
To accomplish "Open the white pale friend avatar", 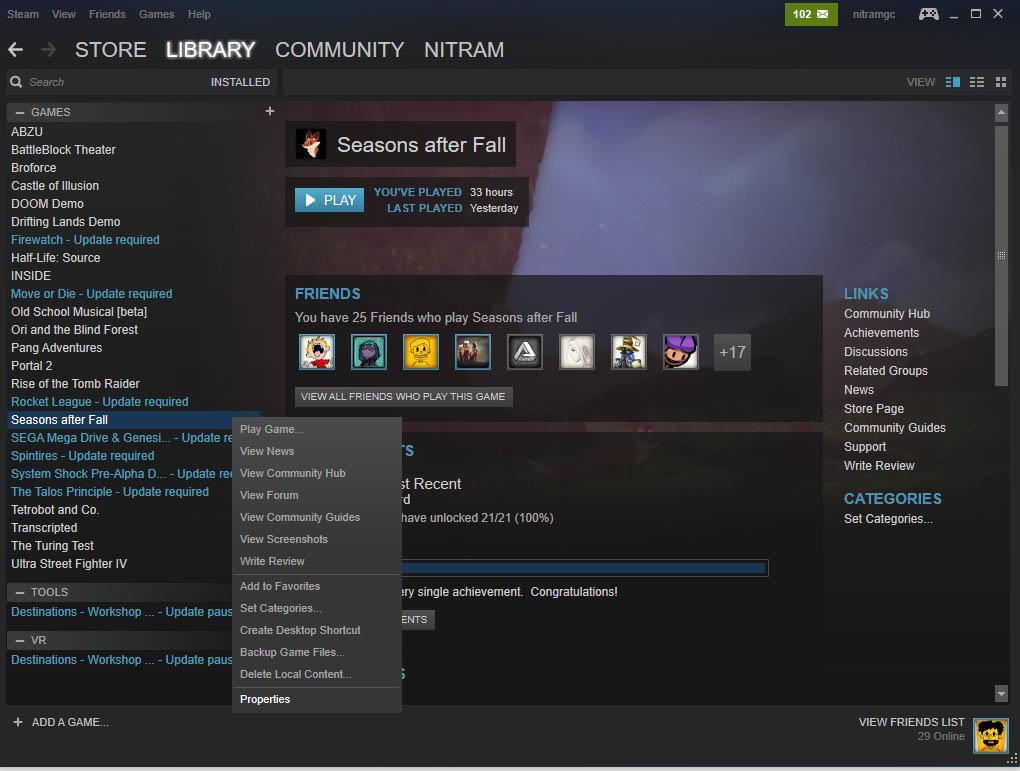I will (577, 352).
